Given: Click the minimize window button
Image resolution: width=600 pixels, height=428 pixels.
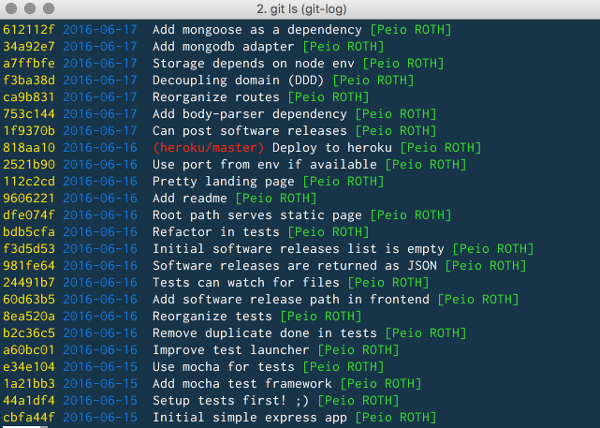Looking at the screenshot, I should pyautogui.click(x=30, y=8).
